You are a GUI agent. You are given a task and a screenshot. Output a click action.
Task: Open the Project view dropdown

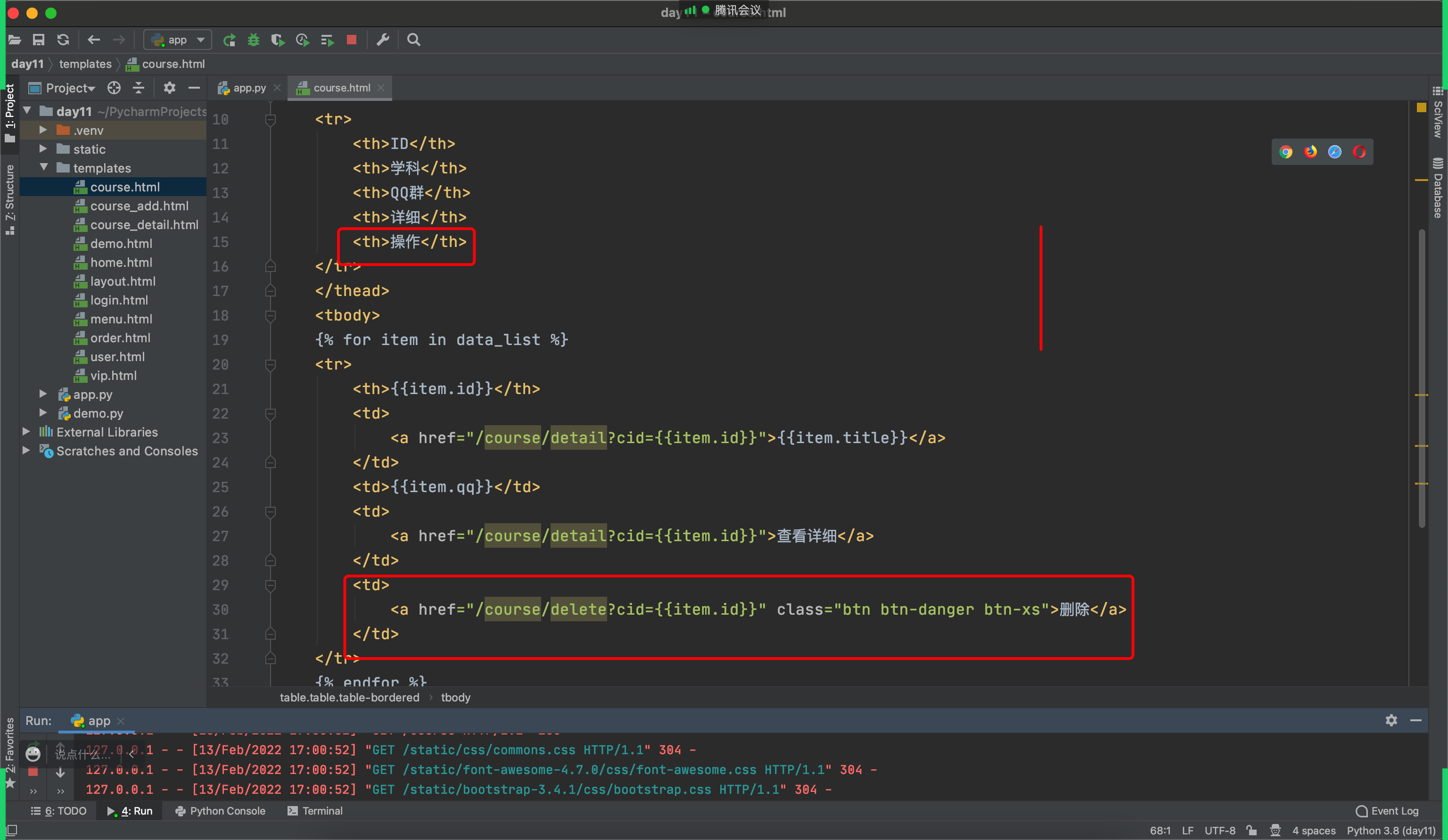coord(62,88)
